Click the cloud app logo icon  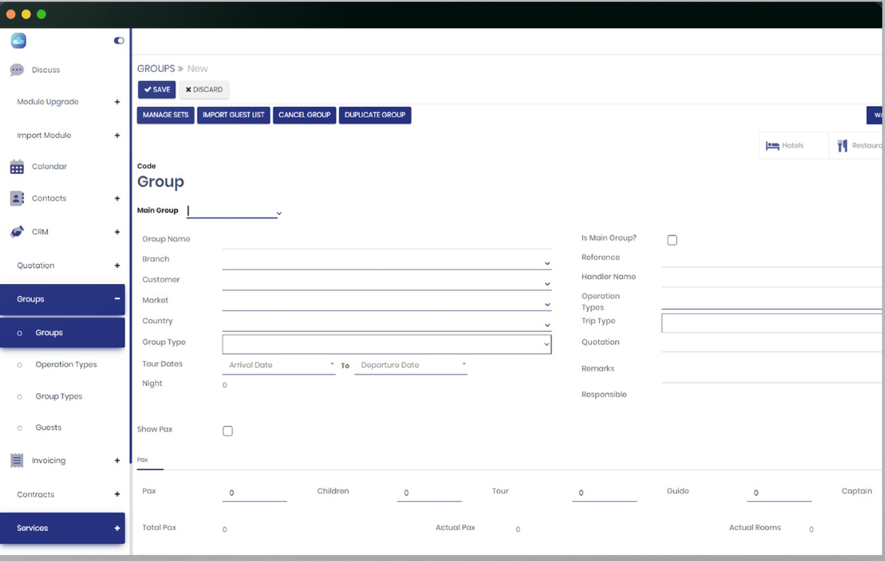tap(19, 41)
